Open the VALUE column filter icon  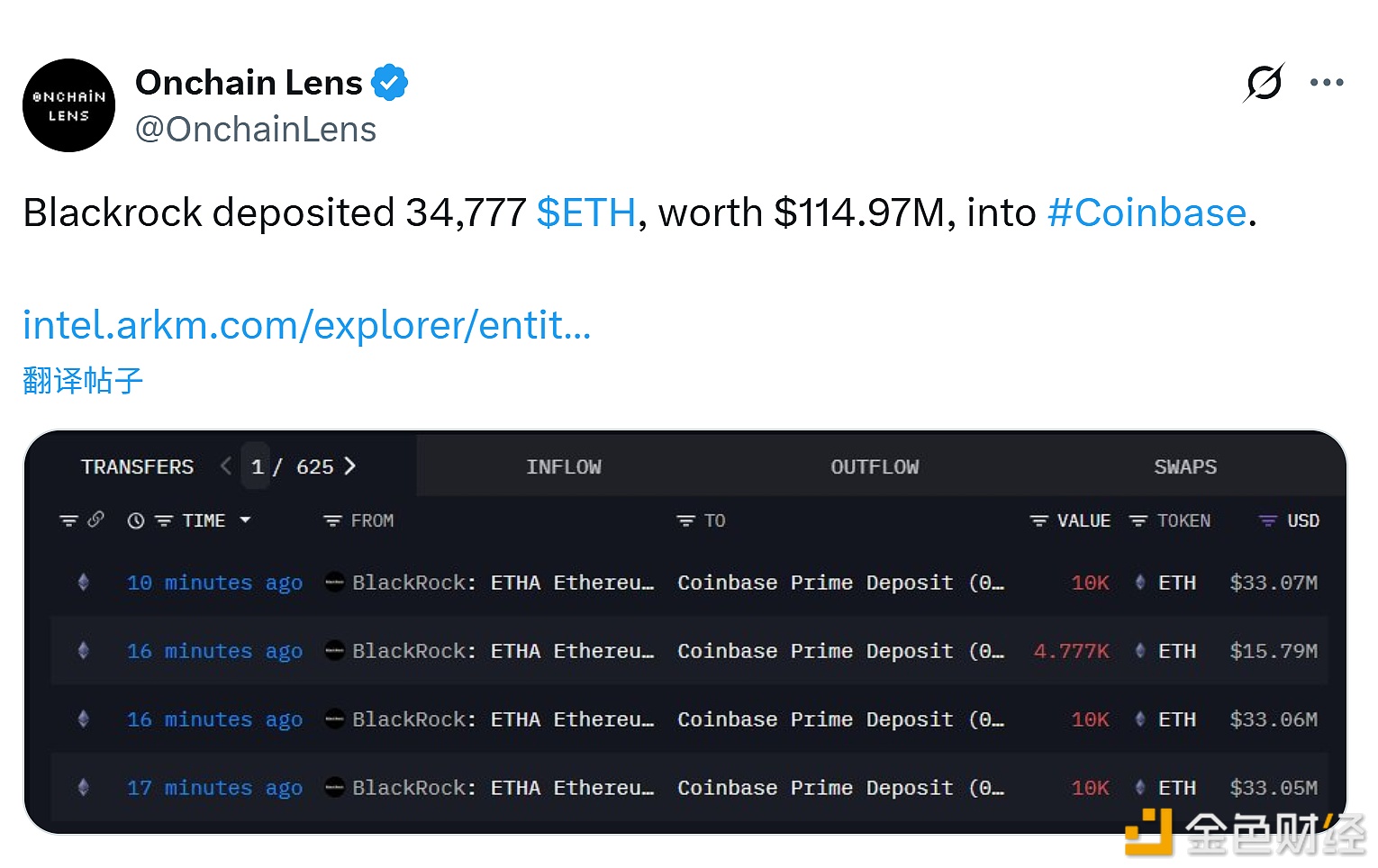[x=1038, y=520]
